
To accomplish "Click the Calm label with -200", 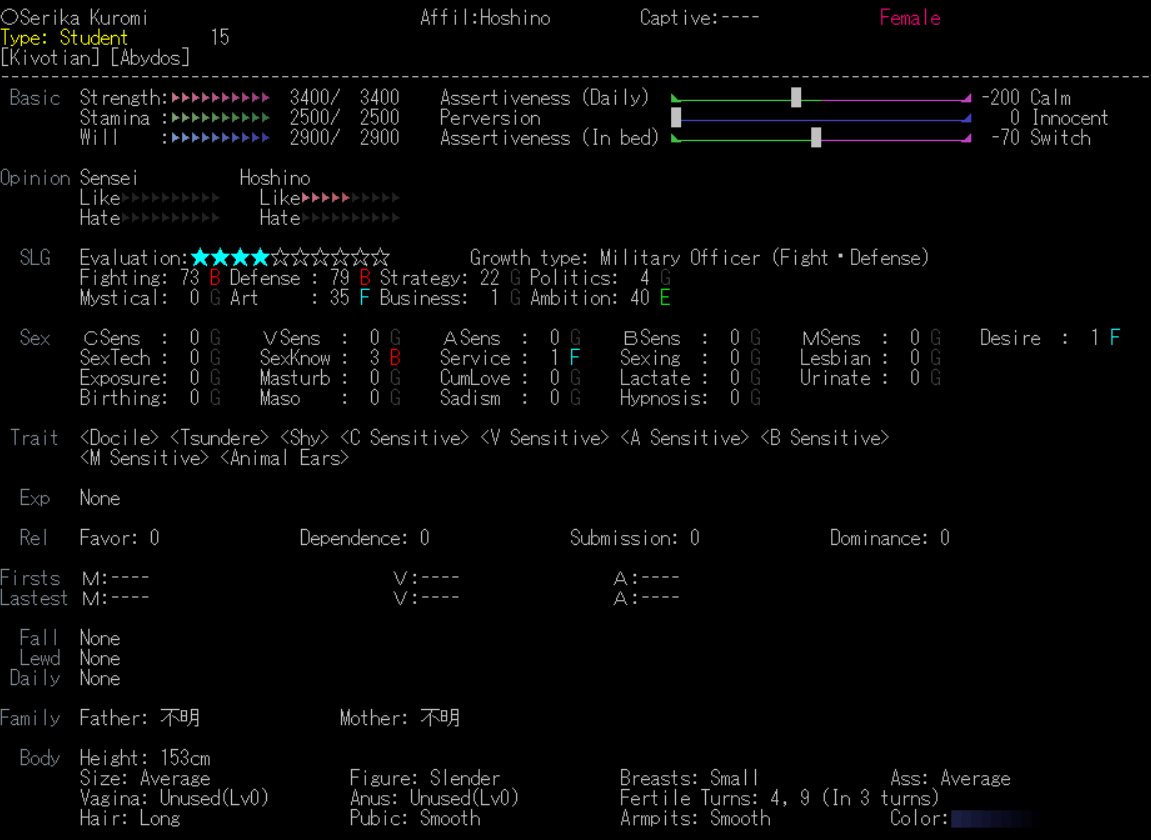I will [1025, 98].
